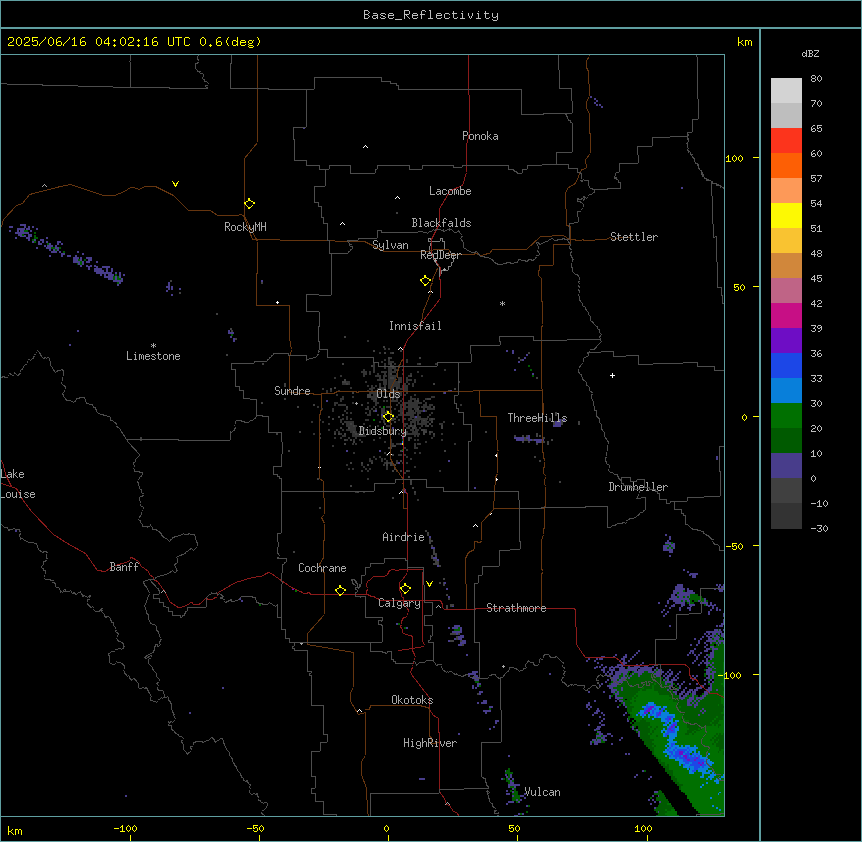Click the ThreeHills label
Screen dimensions: 862x842
click(x=537, y=418)
